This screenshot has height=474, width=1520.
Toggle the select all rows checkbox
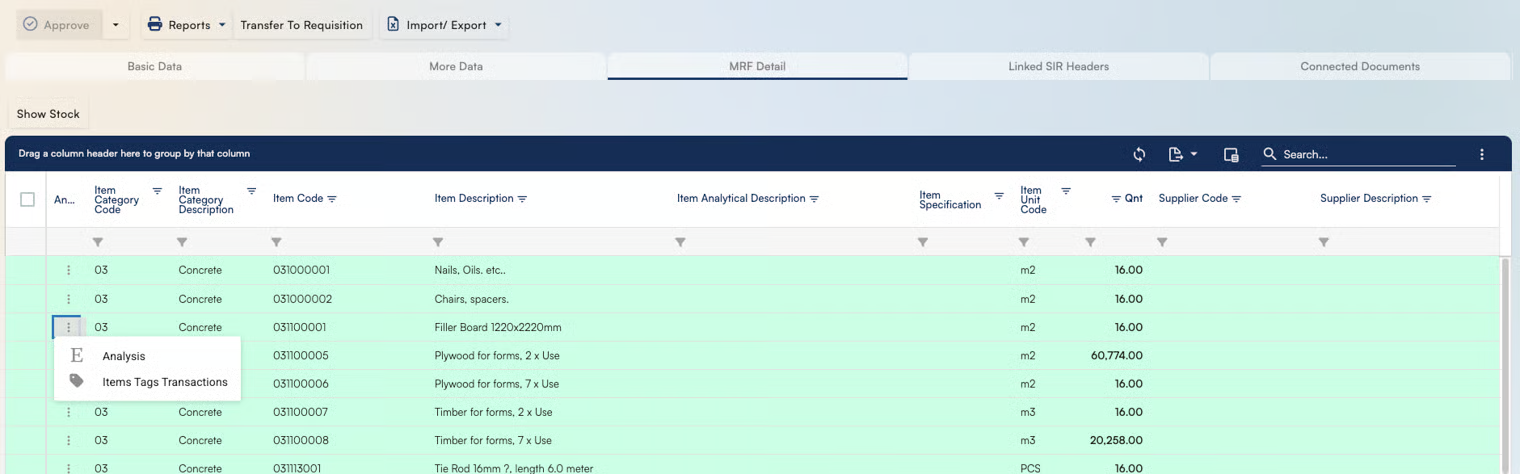(x=27, y=199)
